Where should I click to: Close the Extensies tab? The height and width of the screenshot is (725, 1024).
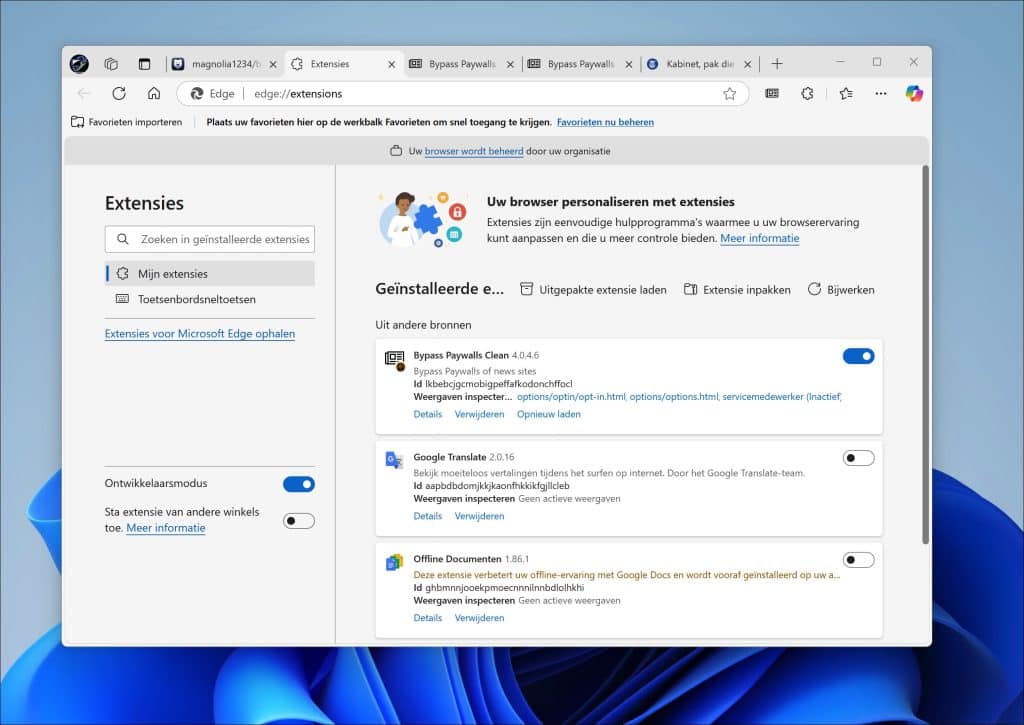[x=392, y=64]
